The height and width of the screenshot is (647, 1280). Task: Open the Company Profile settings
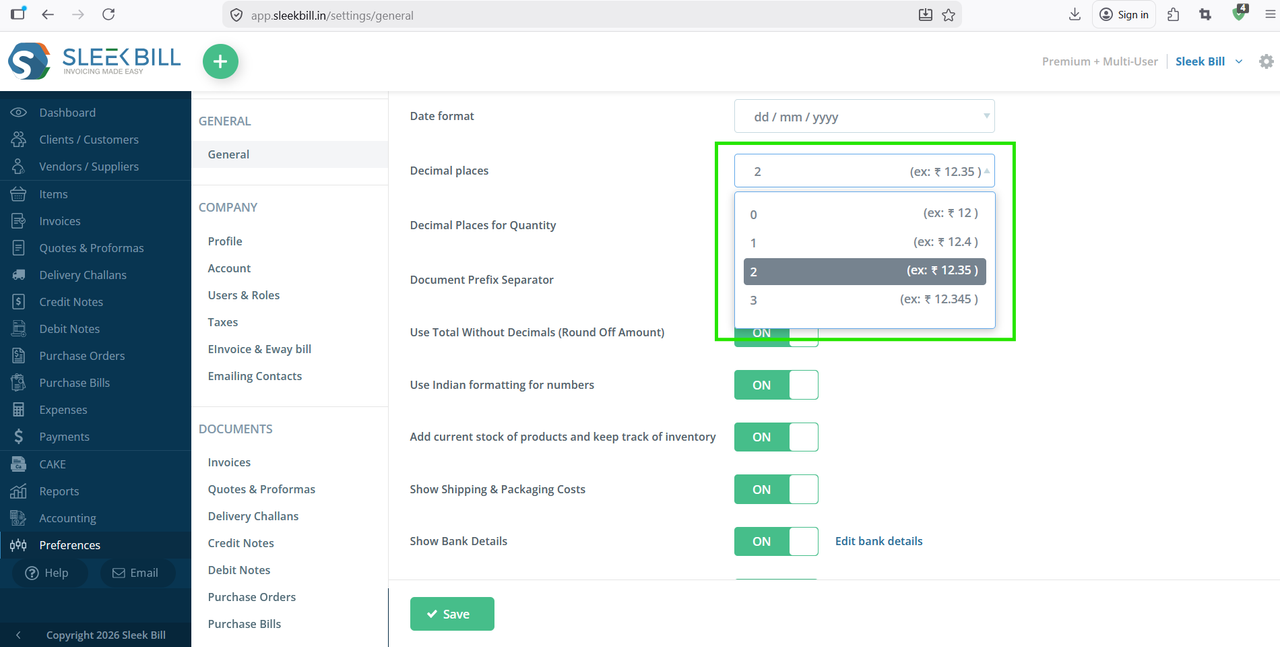click(x=225, y=241)
